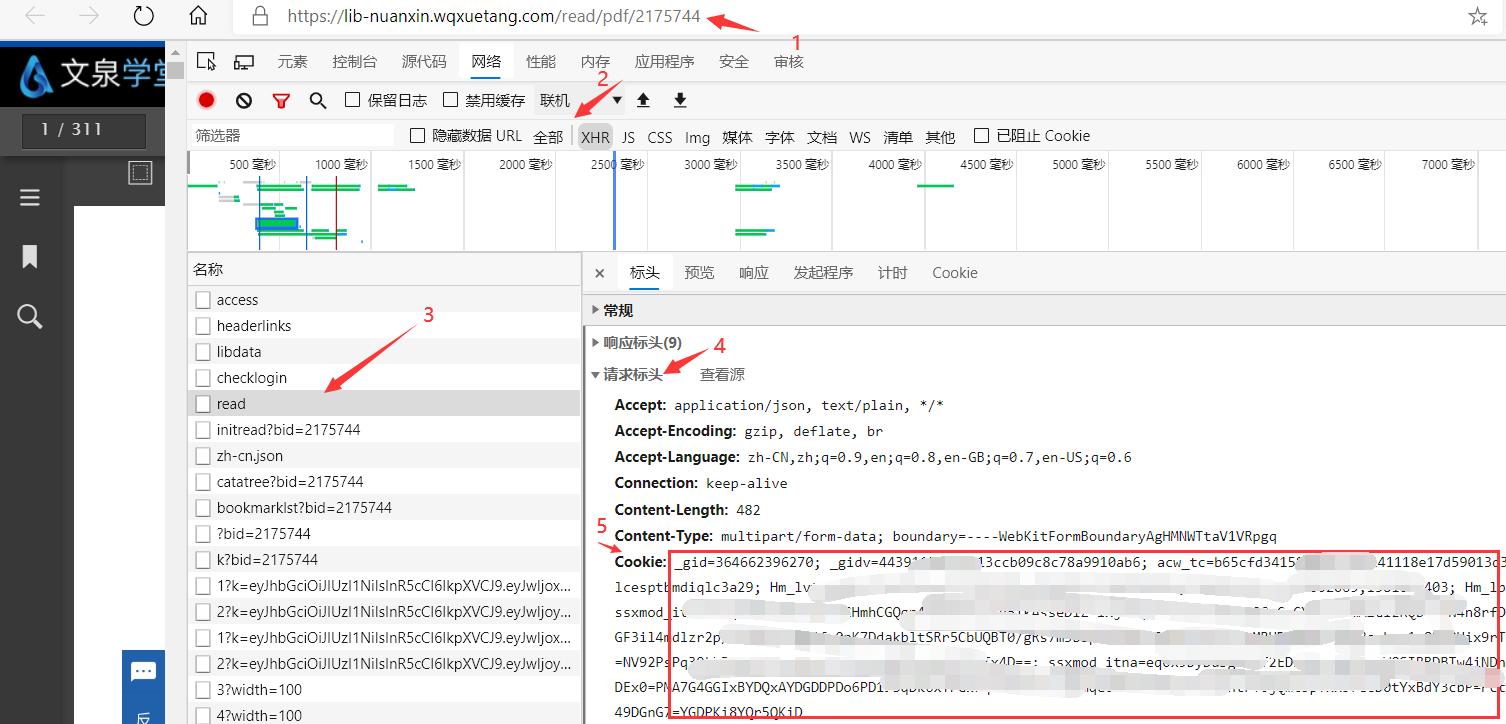This screenshot has width=1506, height=724.
Task: Clear the network log
Action: coord(244,100)
